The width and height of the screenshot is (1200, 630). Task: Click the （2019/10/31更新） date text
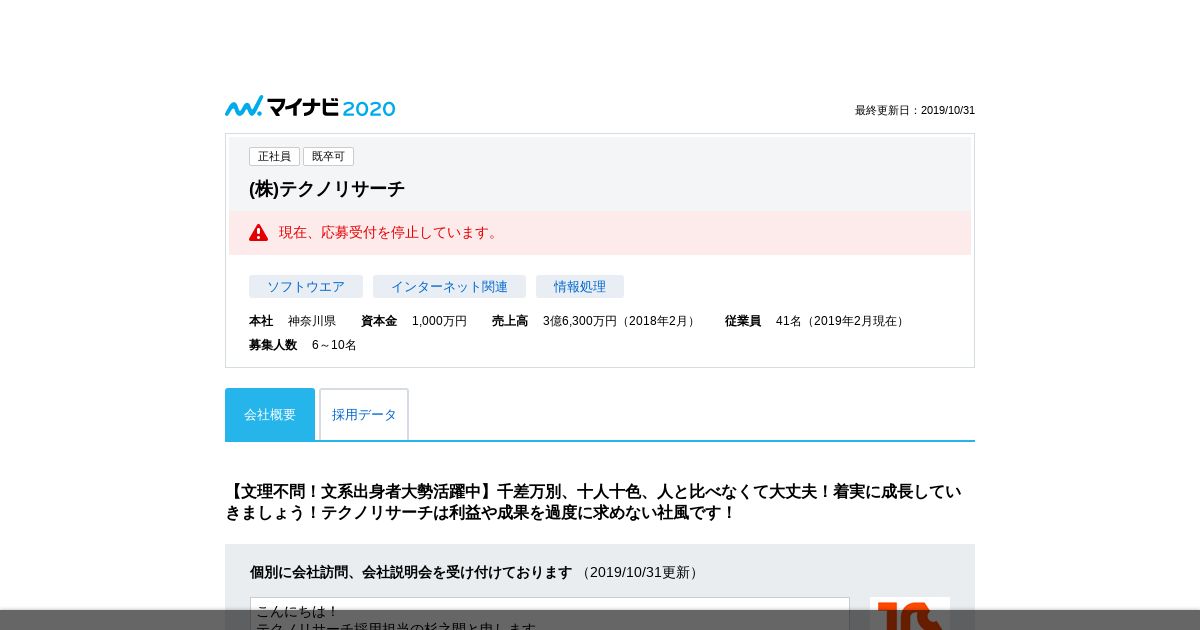pyautogui.click(x=640, y=572)
